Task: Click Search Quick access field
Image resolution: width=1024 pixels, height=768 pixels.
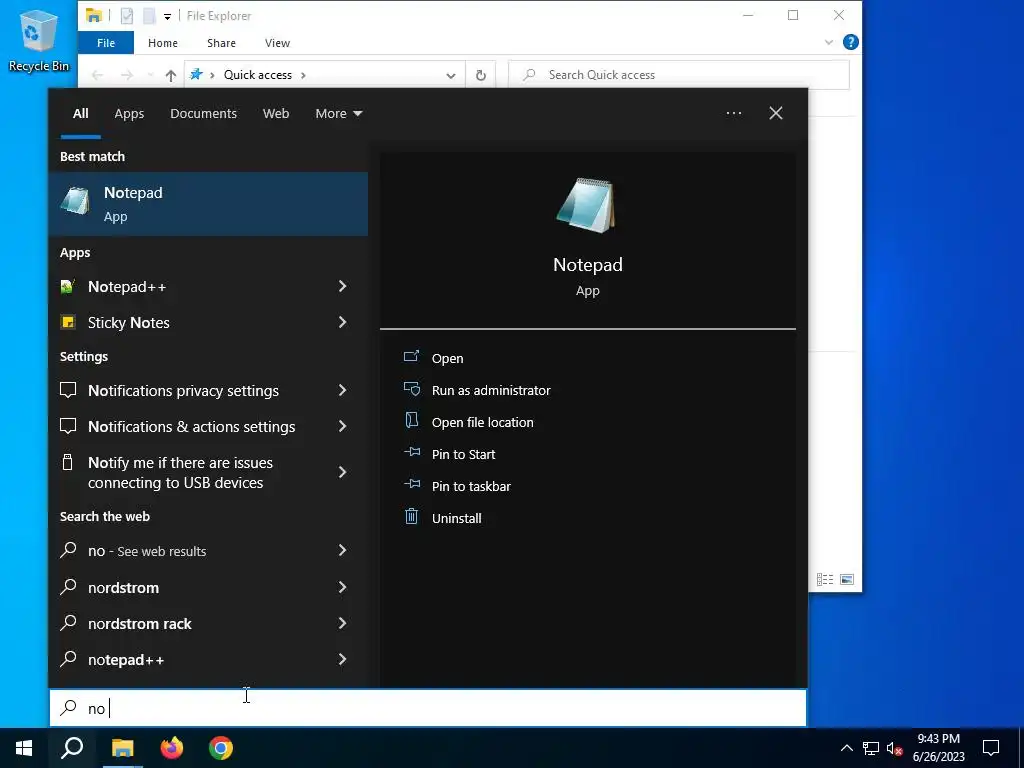Action: (x=679, y=75)
